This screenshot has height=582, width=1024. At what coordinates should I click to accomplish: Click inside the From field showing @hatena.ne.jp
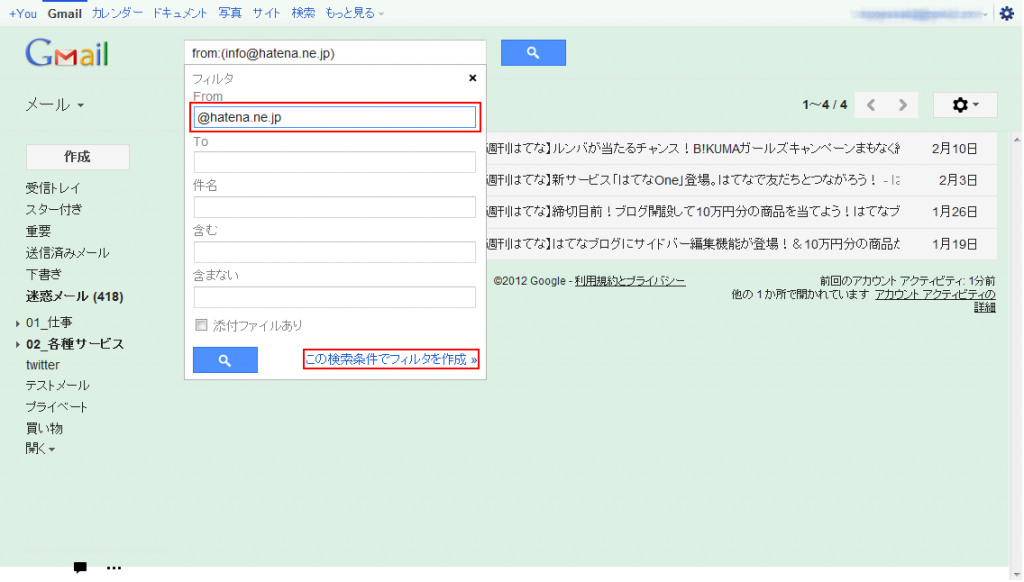point(336,117)
